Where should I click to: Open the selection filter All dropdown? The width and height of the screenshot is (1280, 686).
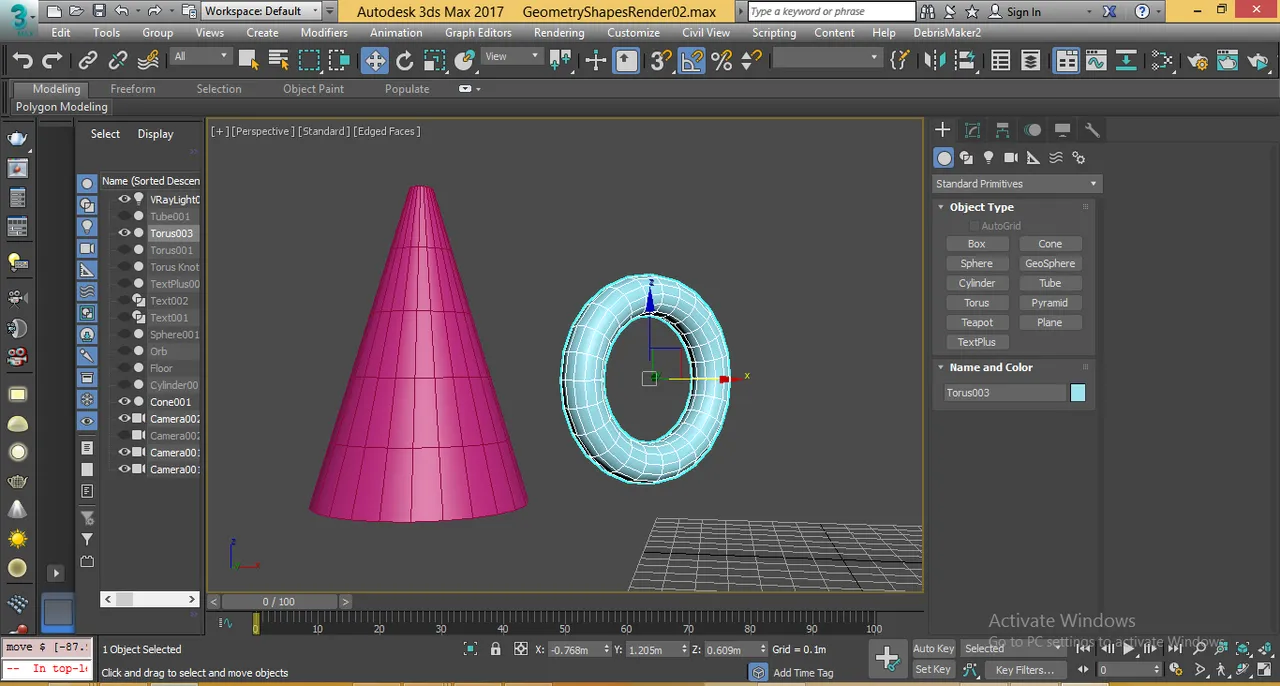201,56
